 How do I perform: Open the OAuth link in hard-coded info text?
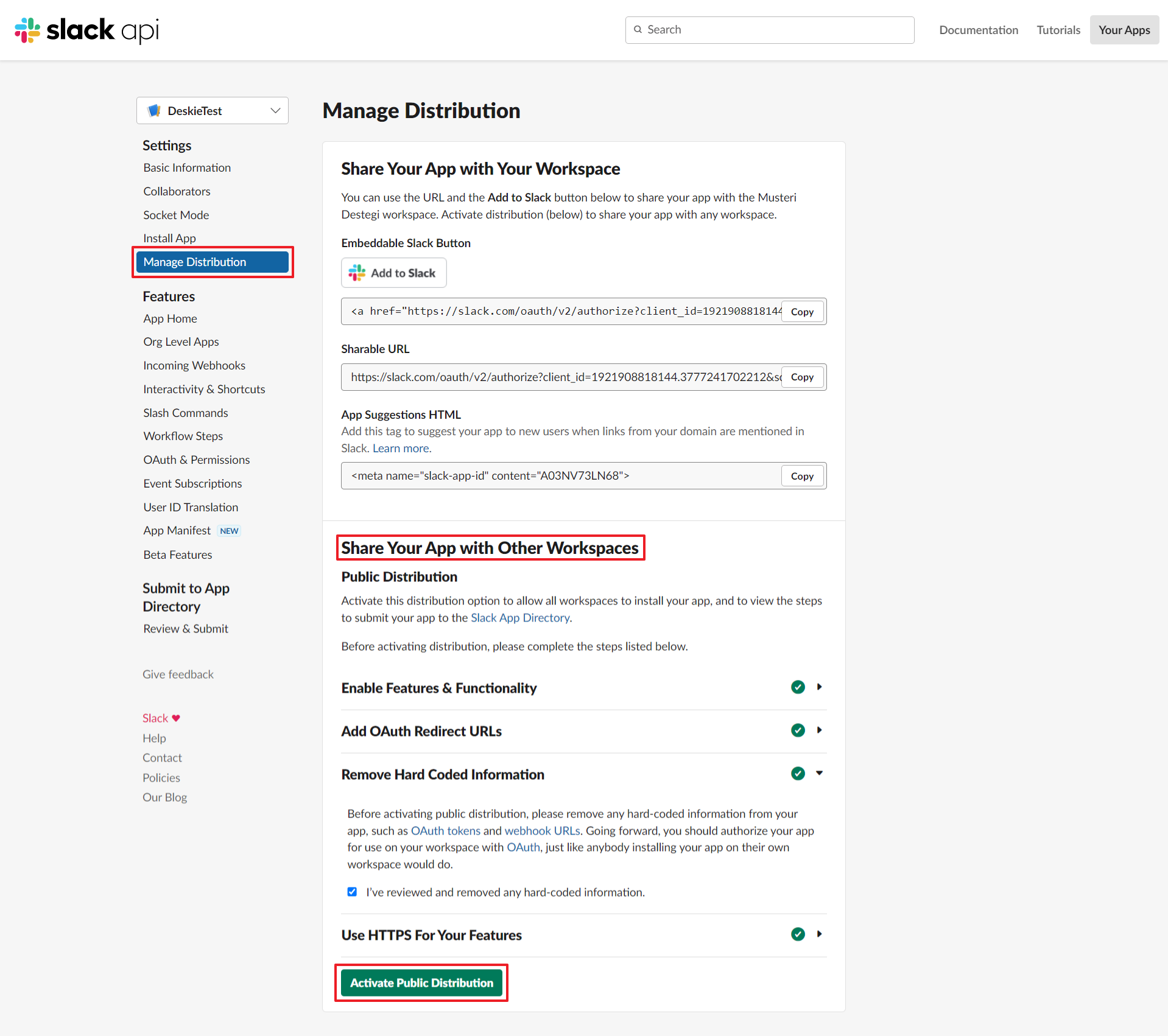pyautogui.click(x=523, y=847)
